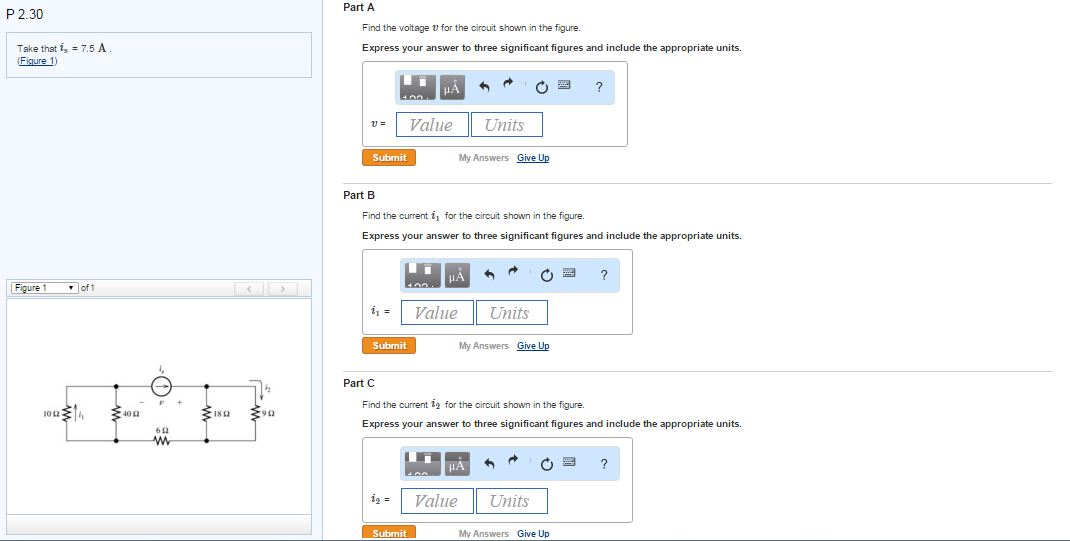Reset the Part A answer field

(x=541, y=87)
